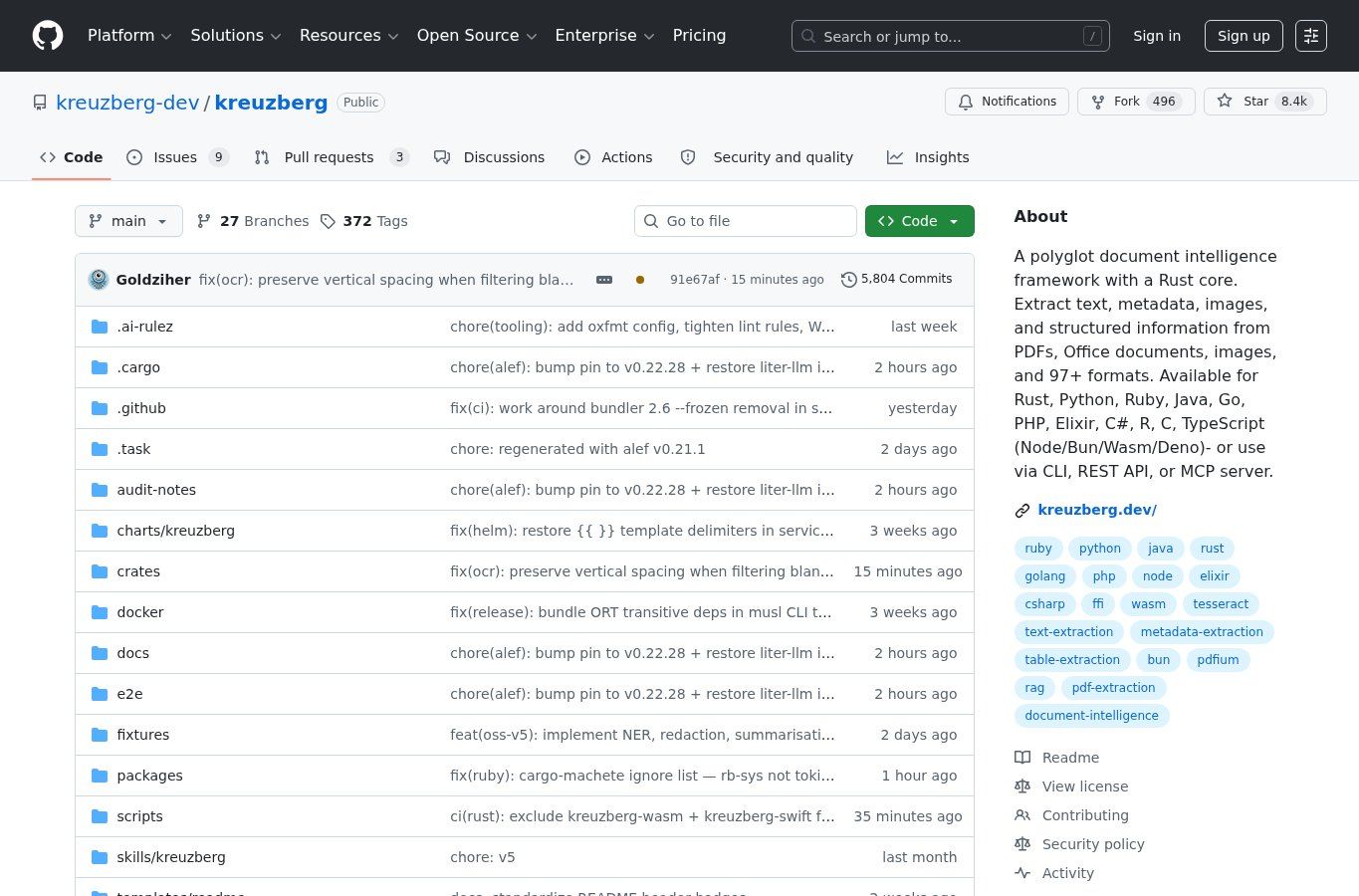Open the e2e folder name

click(129, 694)
